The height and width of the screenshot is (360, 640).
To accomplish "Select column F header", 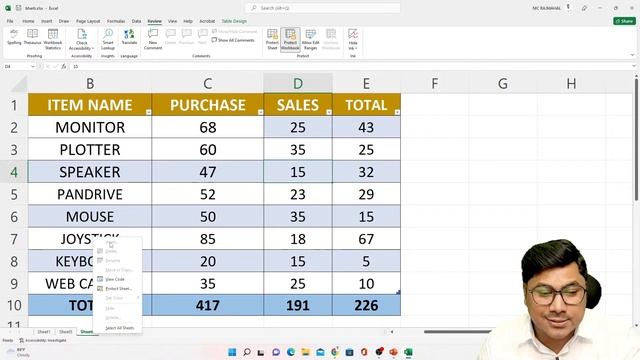I will pyautogui.click(x=435, y=83).
